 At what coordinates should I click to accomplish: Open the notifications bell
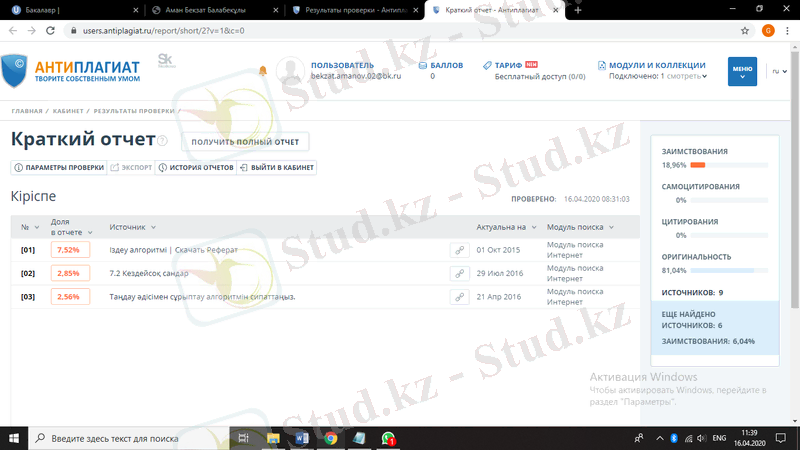(263, 70)
